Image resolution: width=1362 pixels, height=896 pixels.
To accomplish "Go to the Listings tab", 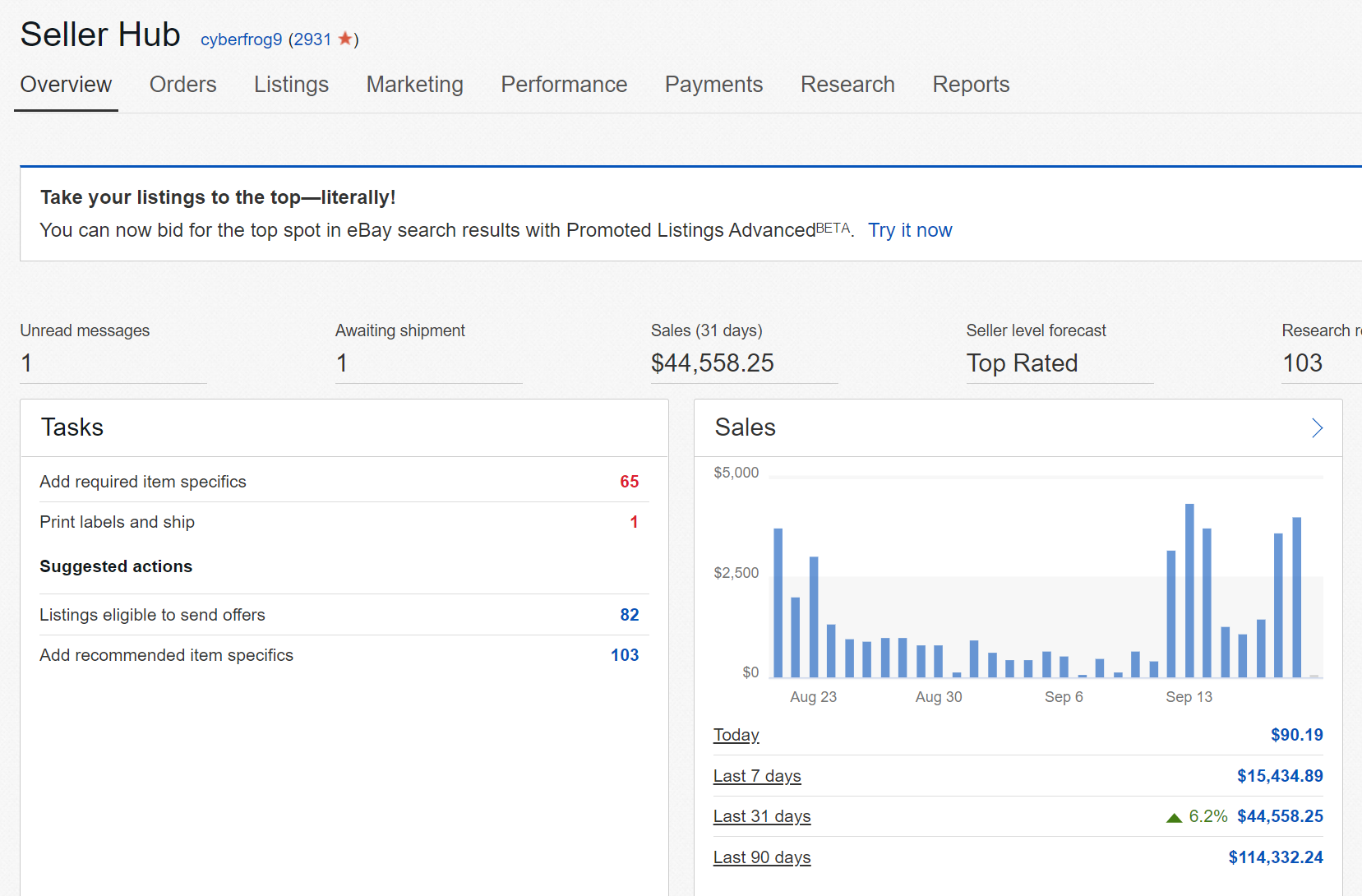I will coord(291,85).
